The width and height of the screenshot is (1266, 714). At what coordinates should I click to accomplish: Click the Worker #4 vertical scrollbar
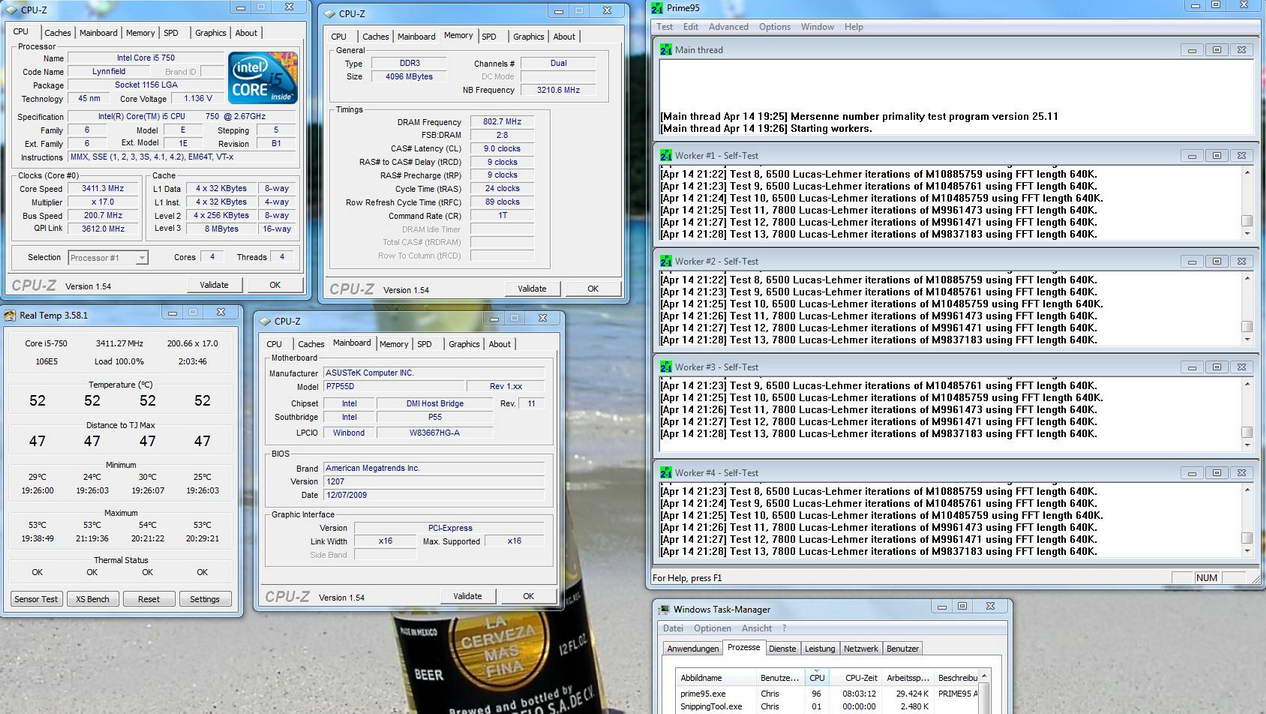pos(1246,522)
